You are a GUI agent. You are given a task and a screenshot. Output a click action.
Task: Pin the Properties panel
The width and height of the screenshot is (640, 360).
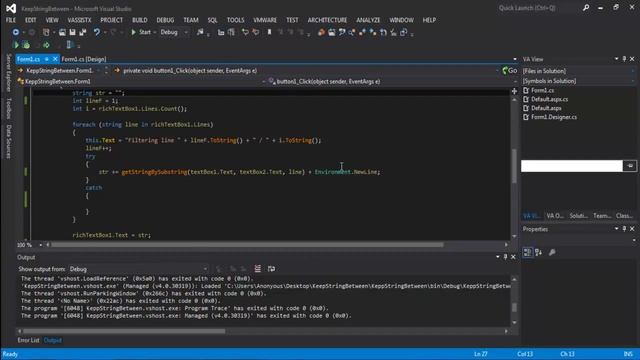tap(624, 229)
